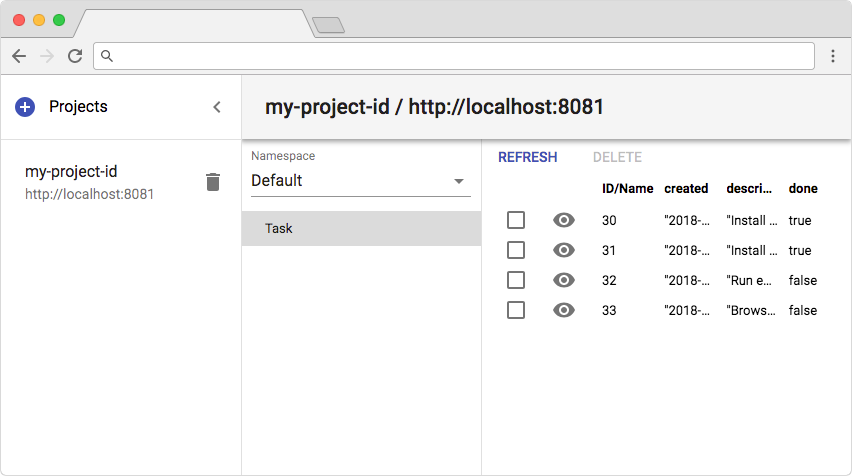Click the DELETE button
This screenshot has height=476, width=852.
point(617,157)
